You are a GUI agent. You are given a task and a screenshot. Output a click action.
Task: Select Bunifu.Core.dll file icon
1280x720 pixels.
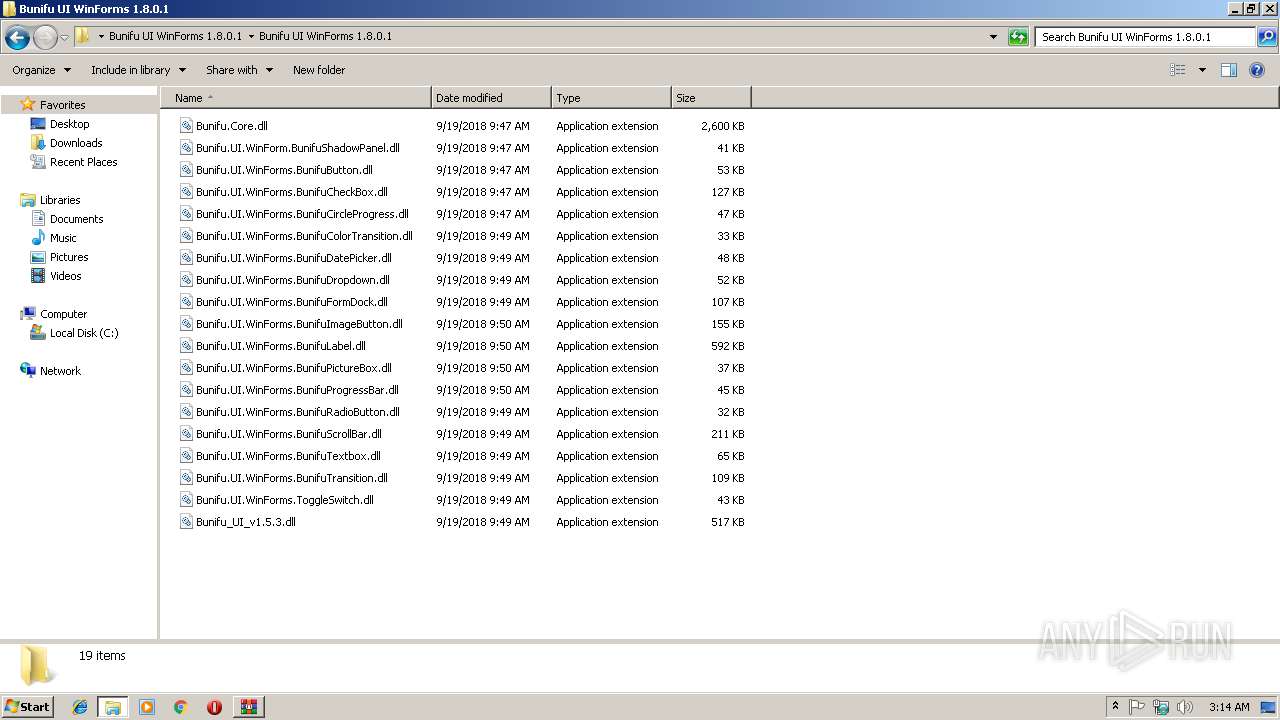point(186,126)
